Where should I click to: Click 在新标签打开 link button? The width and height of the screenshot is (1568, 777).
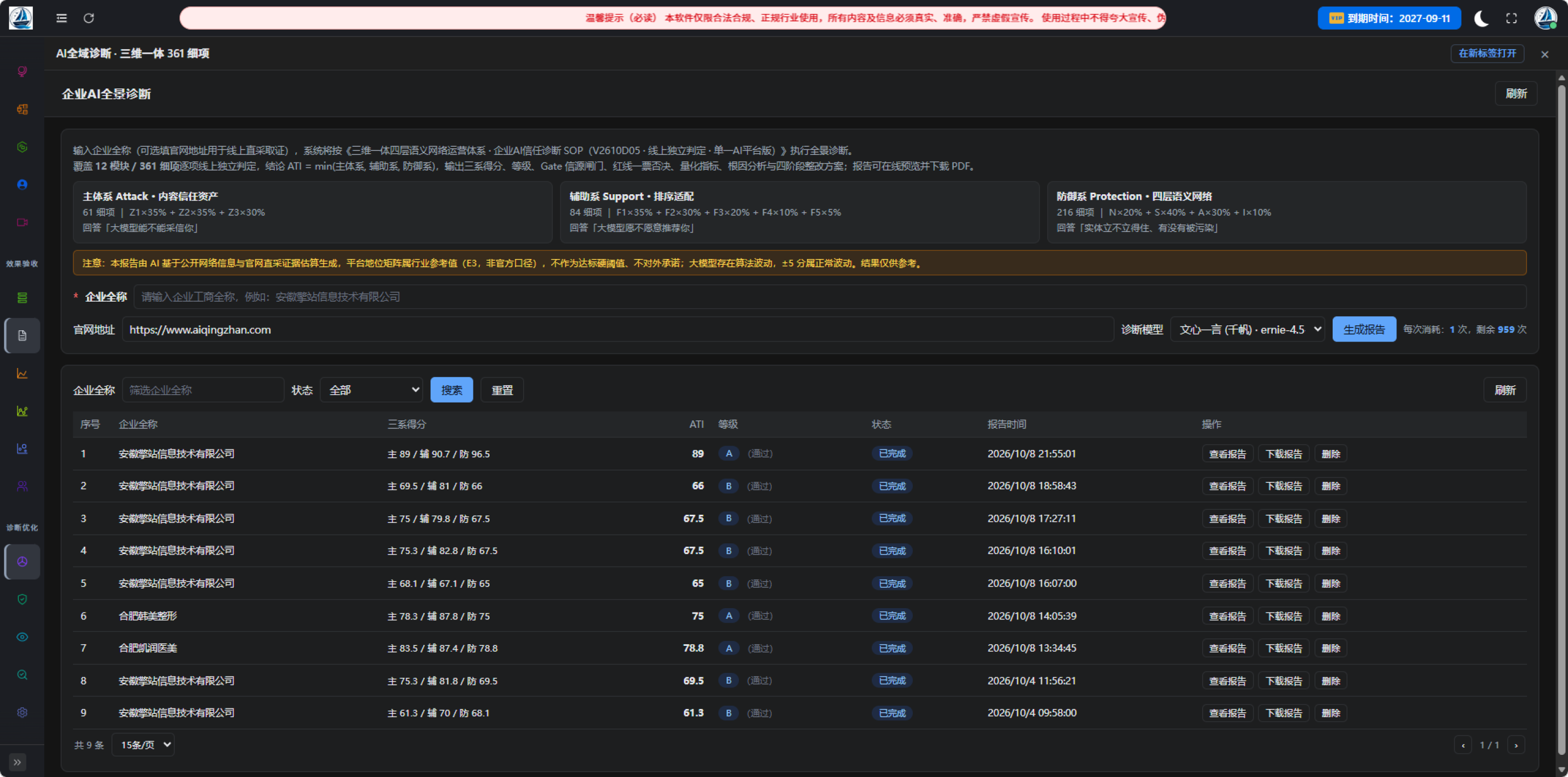1487,53
